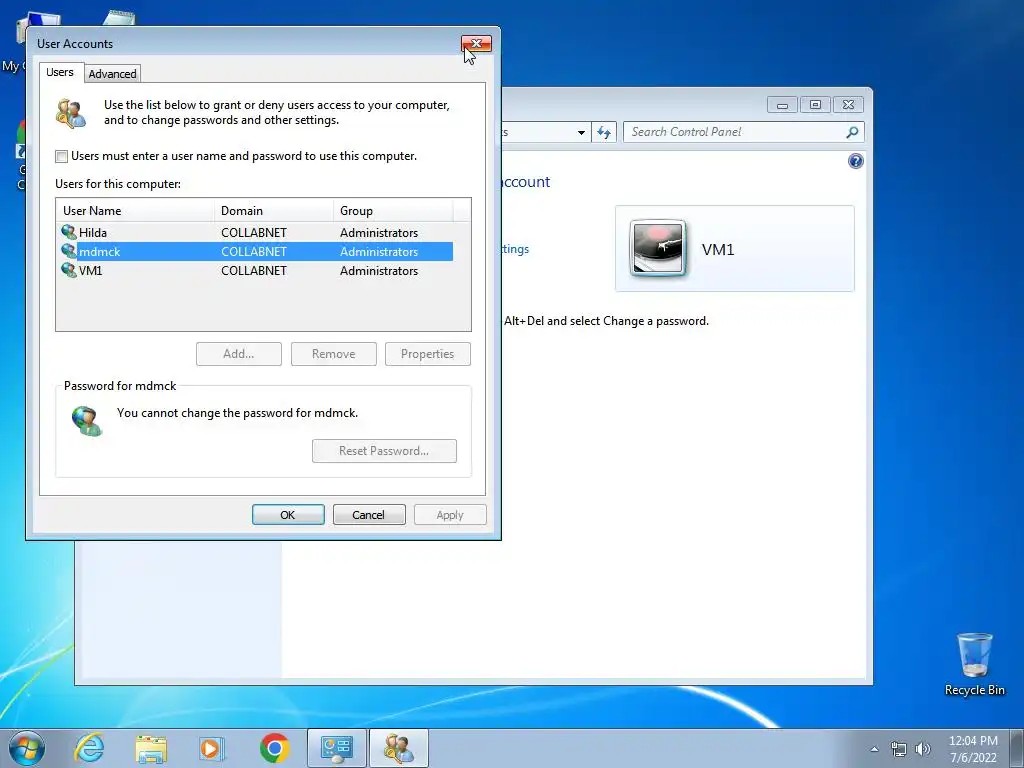Switch to Control Panel taskbar button
This screenshot has width=1024, height=768.
336,748
